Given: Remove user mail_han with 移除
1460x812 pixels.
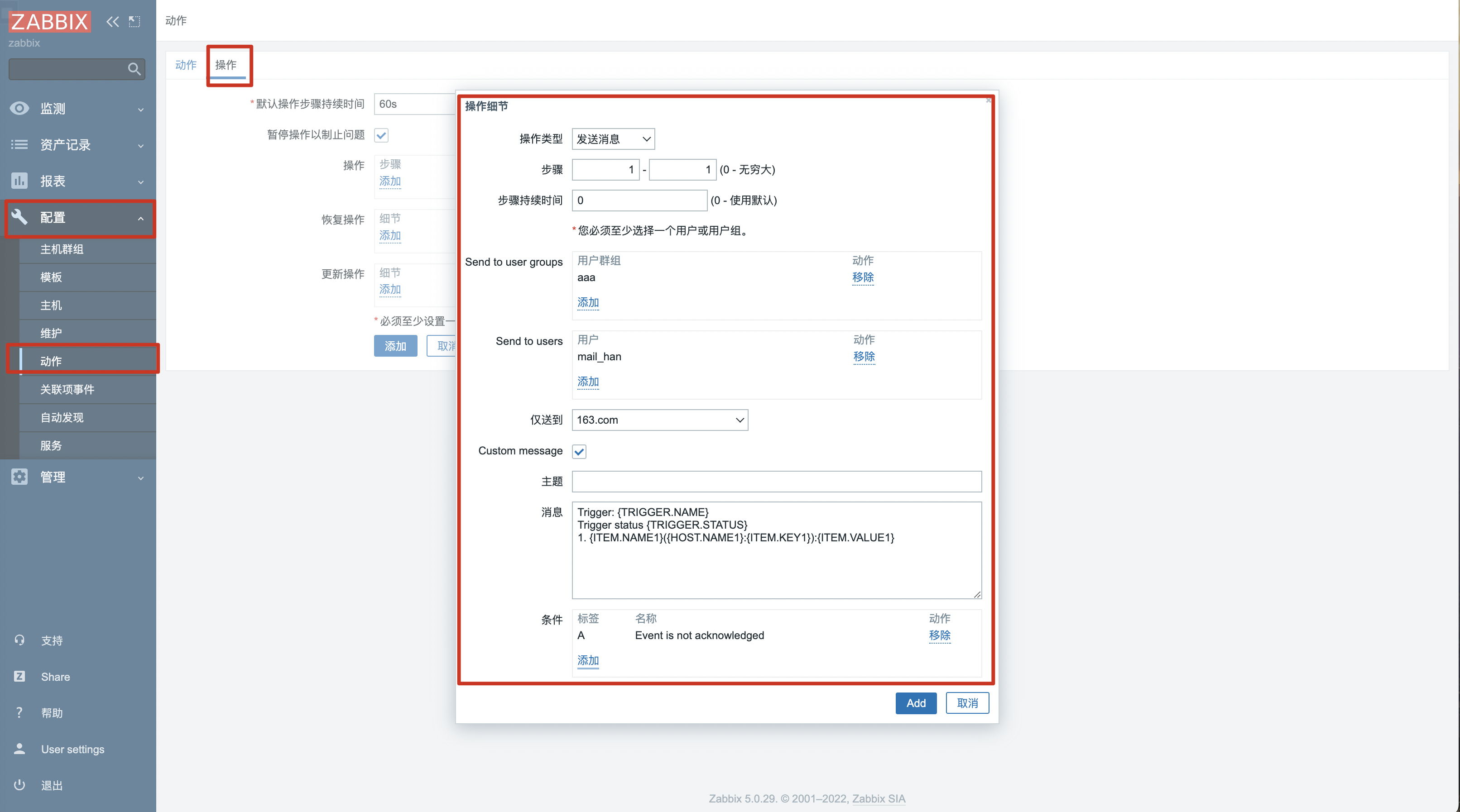Looking at the screenshot, I should tap(864, 356).
